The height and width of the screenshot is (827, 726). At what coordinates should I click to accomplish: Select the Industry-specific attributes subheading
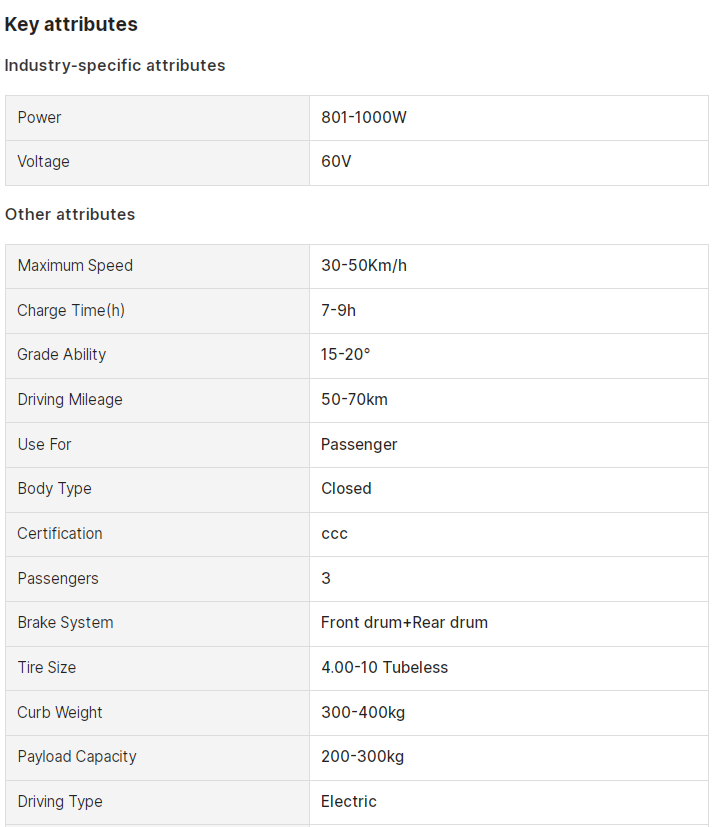pos(115,65)
